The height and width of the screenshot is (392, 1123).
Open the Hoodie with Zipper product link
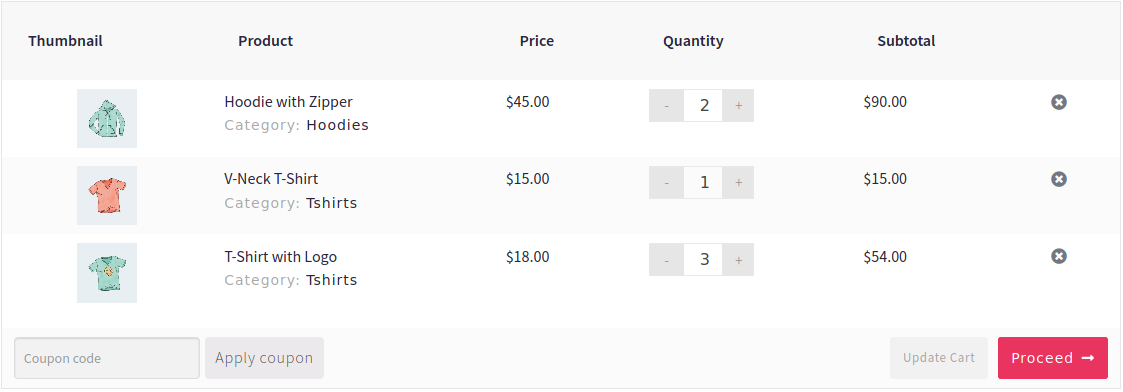[x=289, y=102]
